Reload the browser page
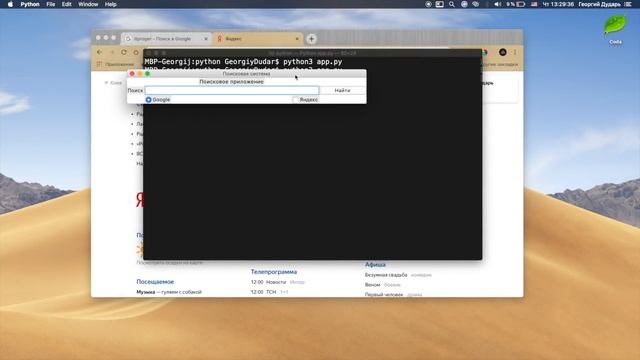 point(124,52)
